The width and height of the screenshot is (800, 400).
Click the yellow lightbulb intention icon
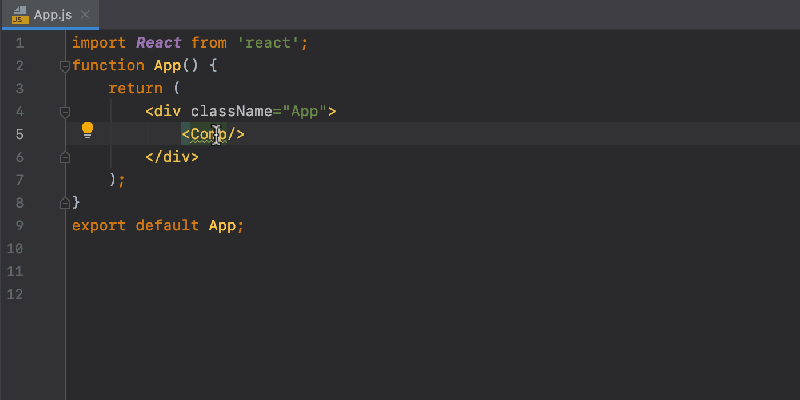[88, 130]
